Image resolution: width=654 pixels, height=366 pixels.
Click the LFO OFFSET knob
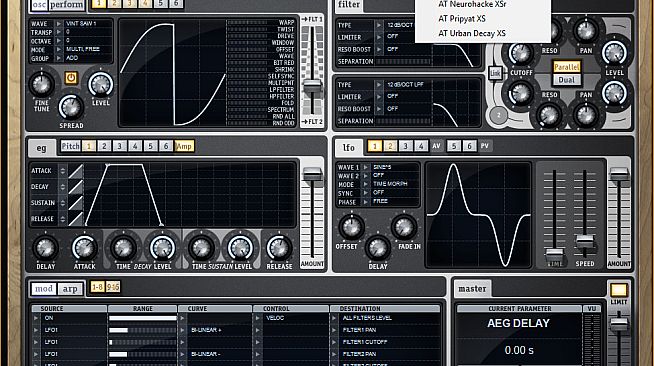[x=352, y=227]
